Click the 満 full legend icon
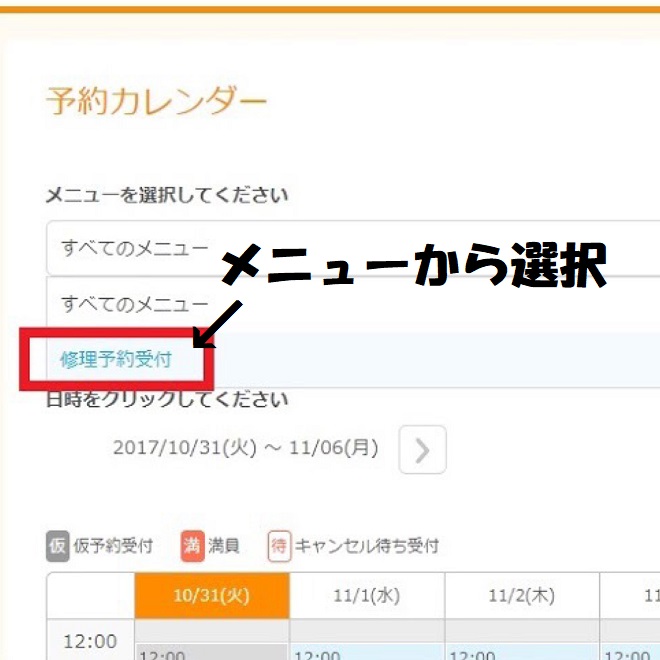This screenshot has height=660, width=660. click(192, 546)
